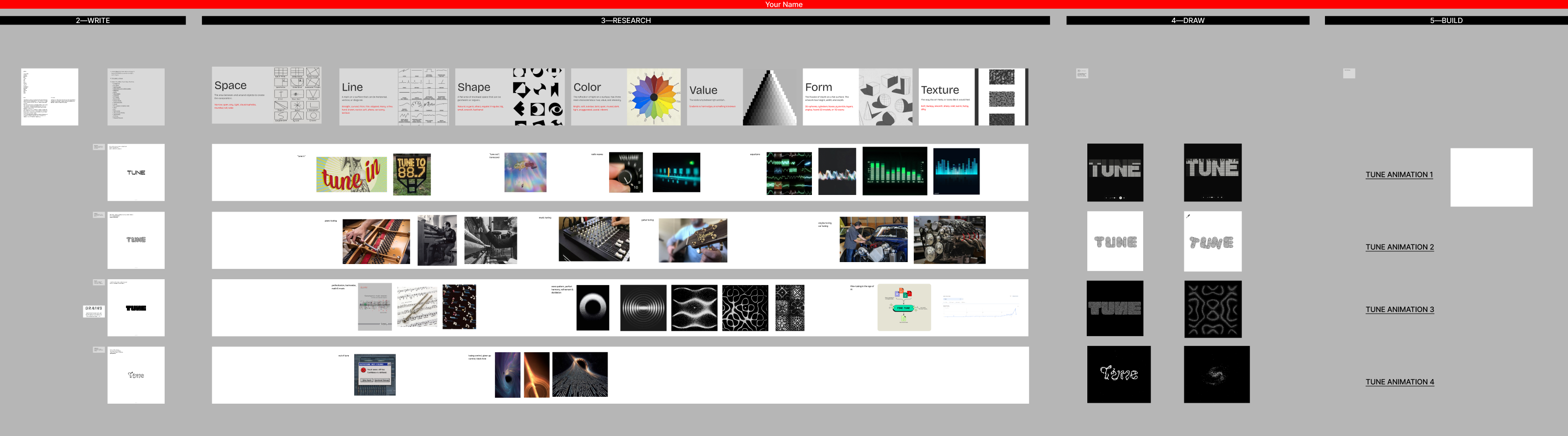Select the script-style Tune word frame in Write
This screenshot has height=436, width=1568.
pyautogui.click(x=136, y=375)
